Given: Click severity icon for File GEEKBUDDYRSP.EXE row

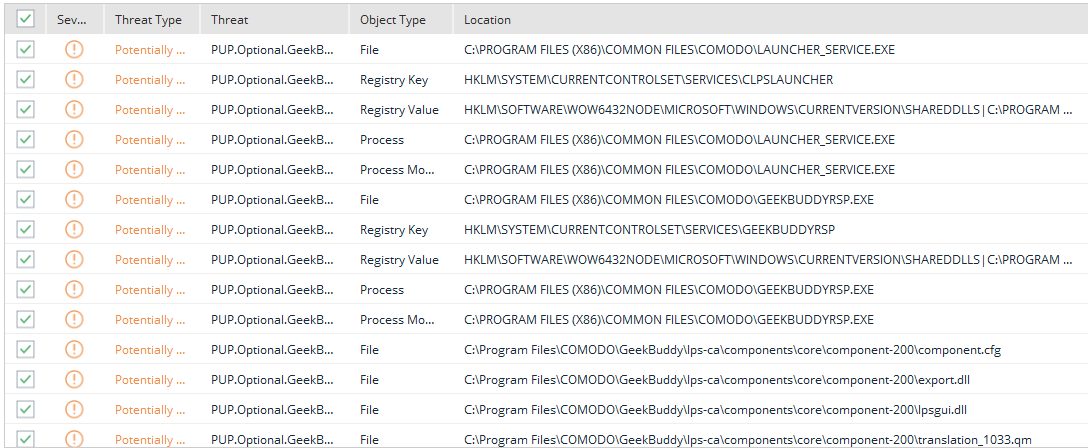Looking at the screenshot, I should tap(74, 200).
